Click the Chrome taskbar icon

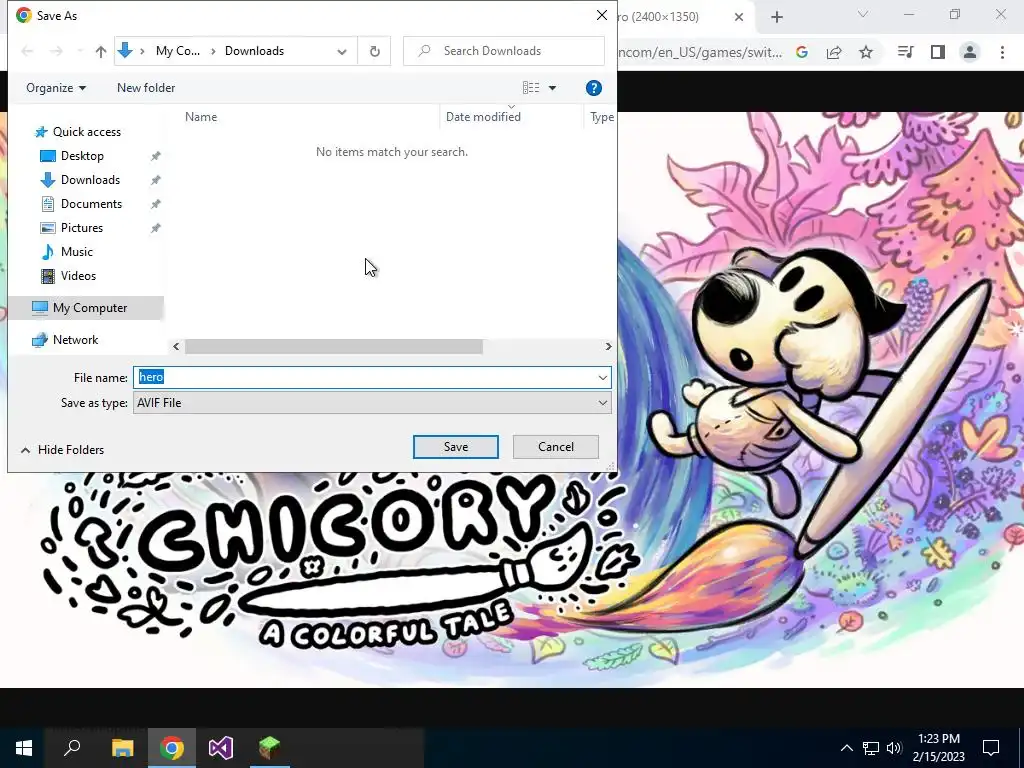pyautogui.click(x=172, y=748)
